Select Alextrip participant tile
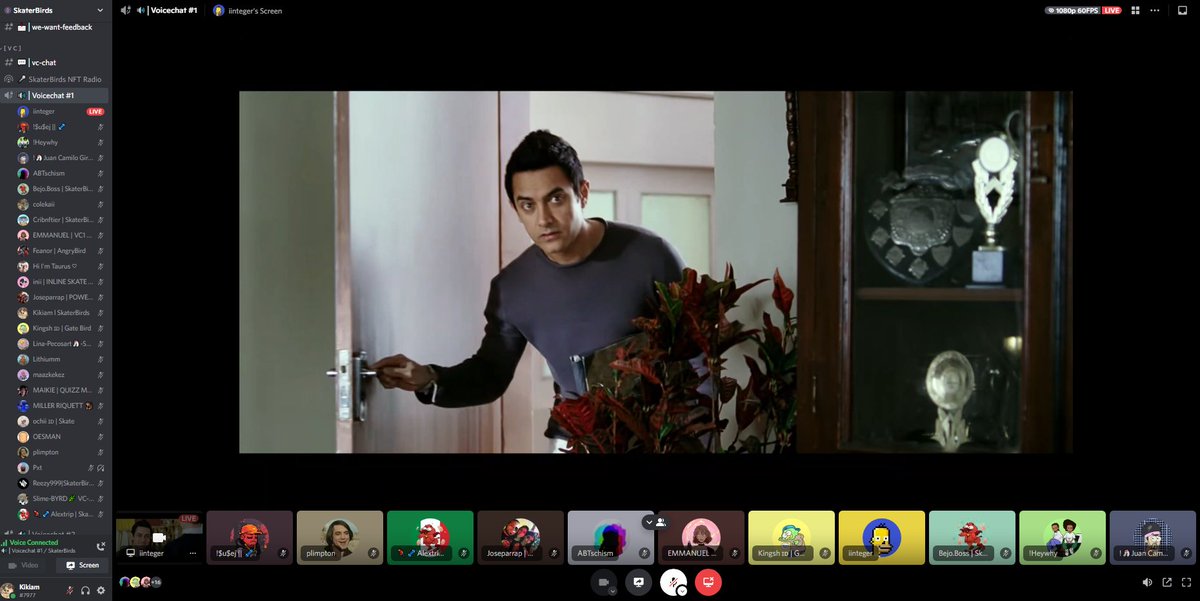1200x601 pixels. click(x=430, y=538)
